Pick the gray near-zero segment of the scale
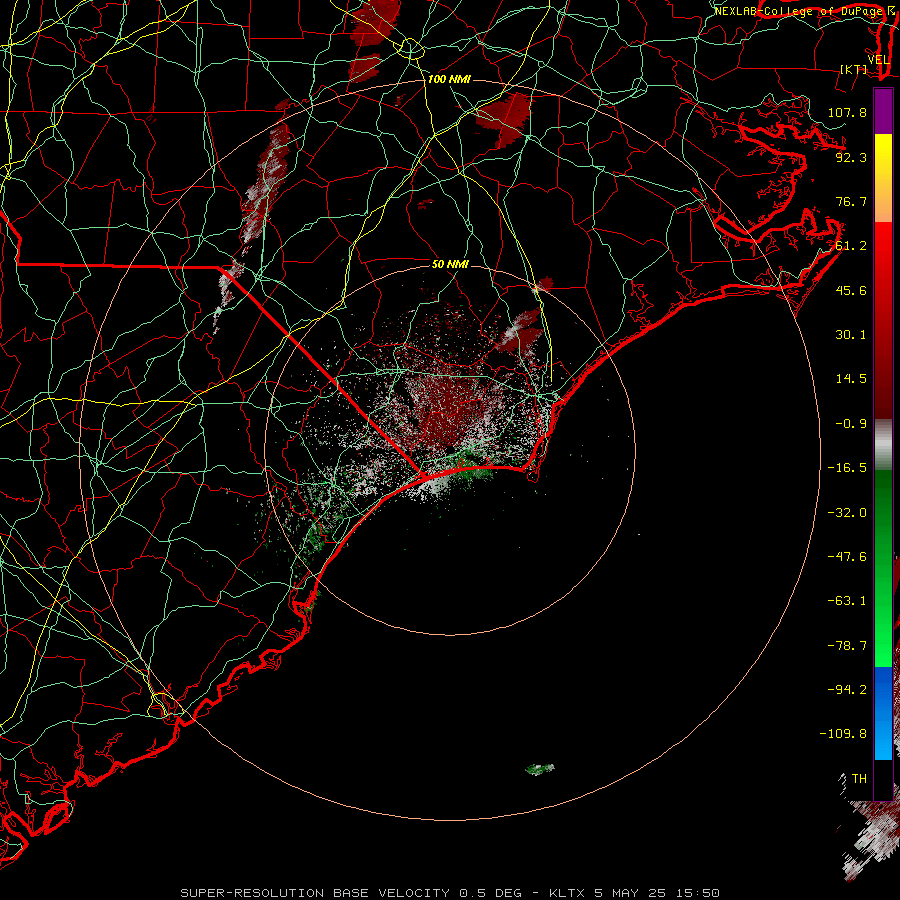Image resolution: width=900 pixels, height=900 pixels. [x=883, y=444]
